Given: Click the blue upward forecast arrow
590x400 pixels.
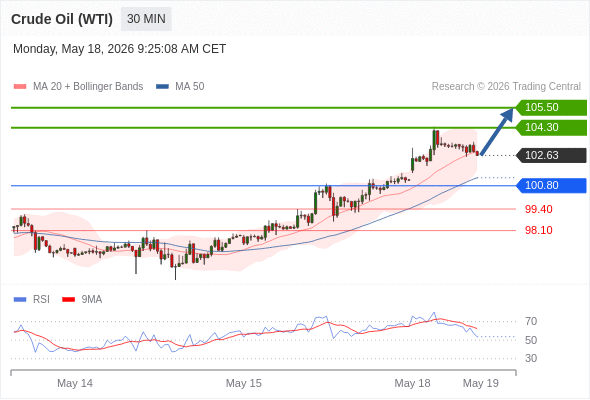Looking at the screenshot, I should pos(497,131).
